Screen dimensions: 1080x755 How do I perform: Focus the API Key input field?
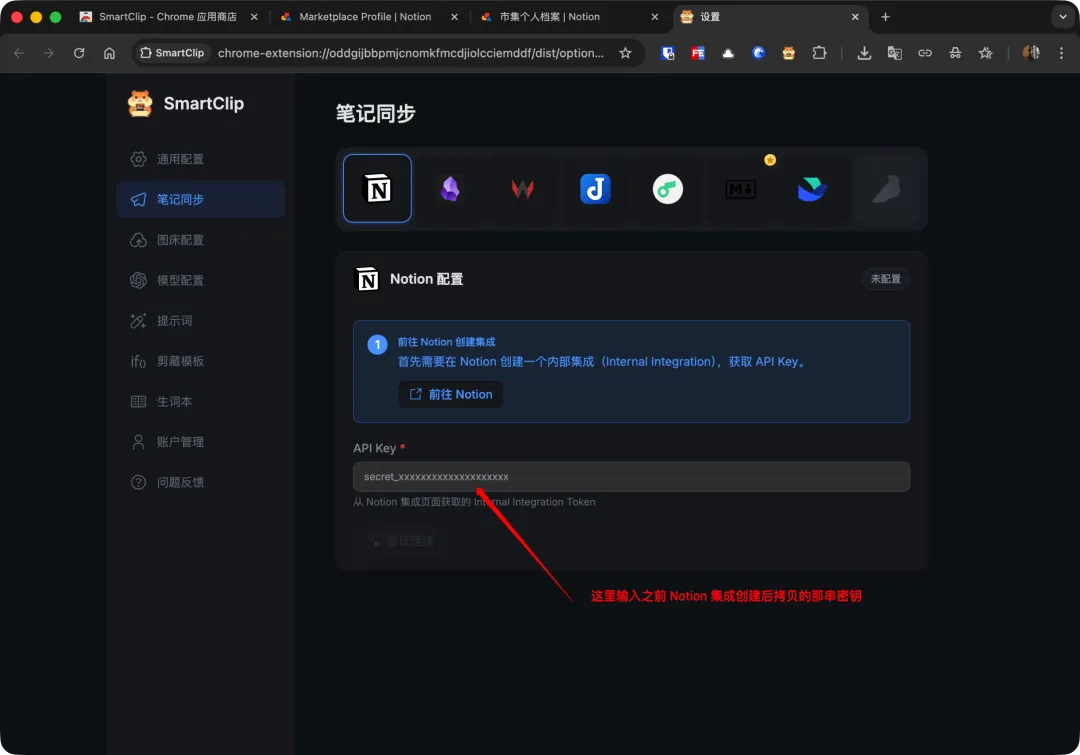coord(631,477)
